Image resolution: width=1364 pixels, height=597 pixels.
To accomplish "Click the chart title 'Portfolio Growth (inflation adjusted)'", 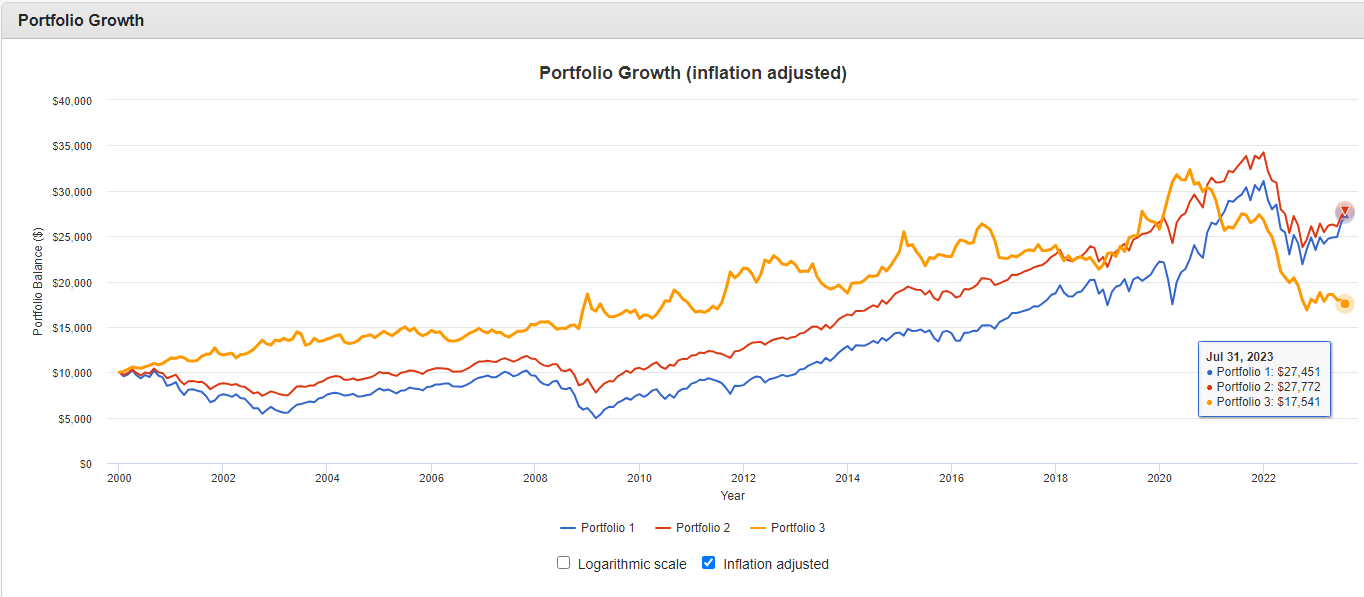I will [x=692, y=73].
